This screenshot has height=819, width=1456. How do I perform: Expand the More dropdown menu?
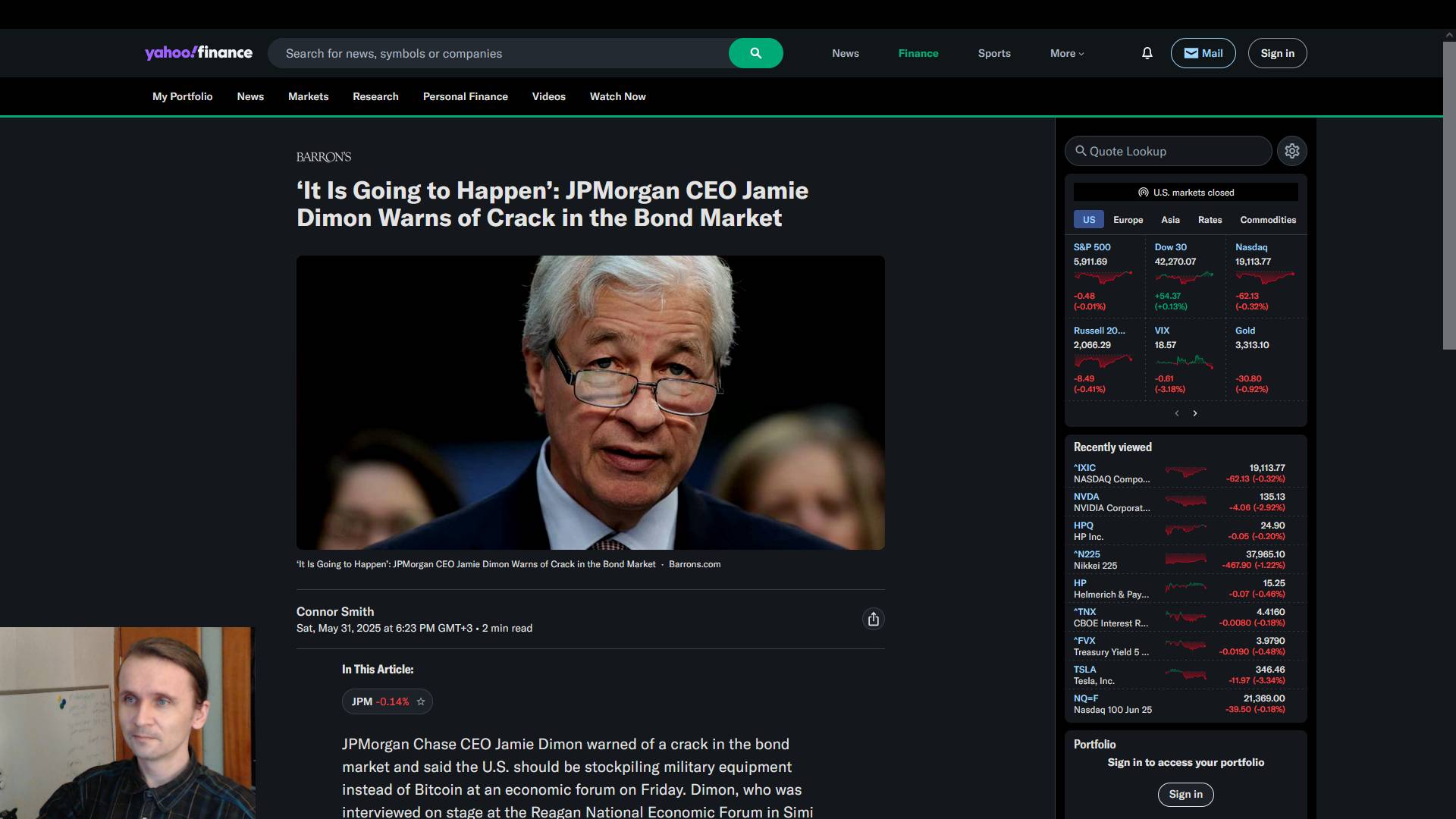(x=1067, y=53)
